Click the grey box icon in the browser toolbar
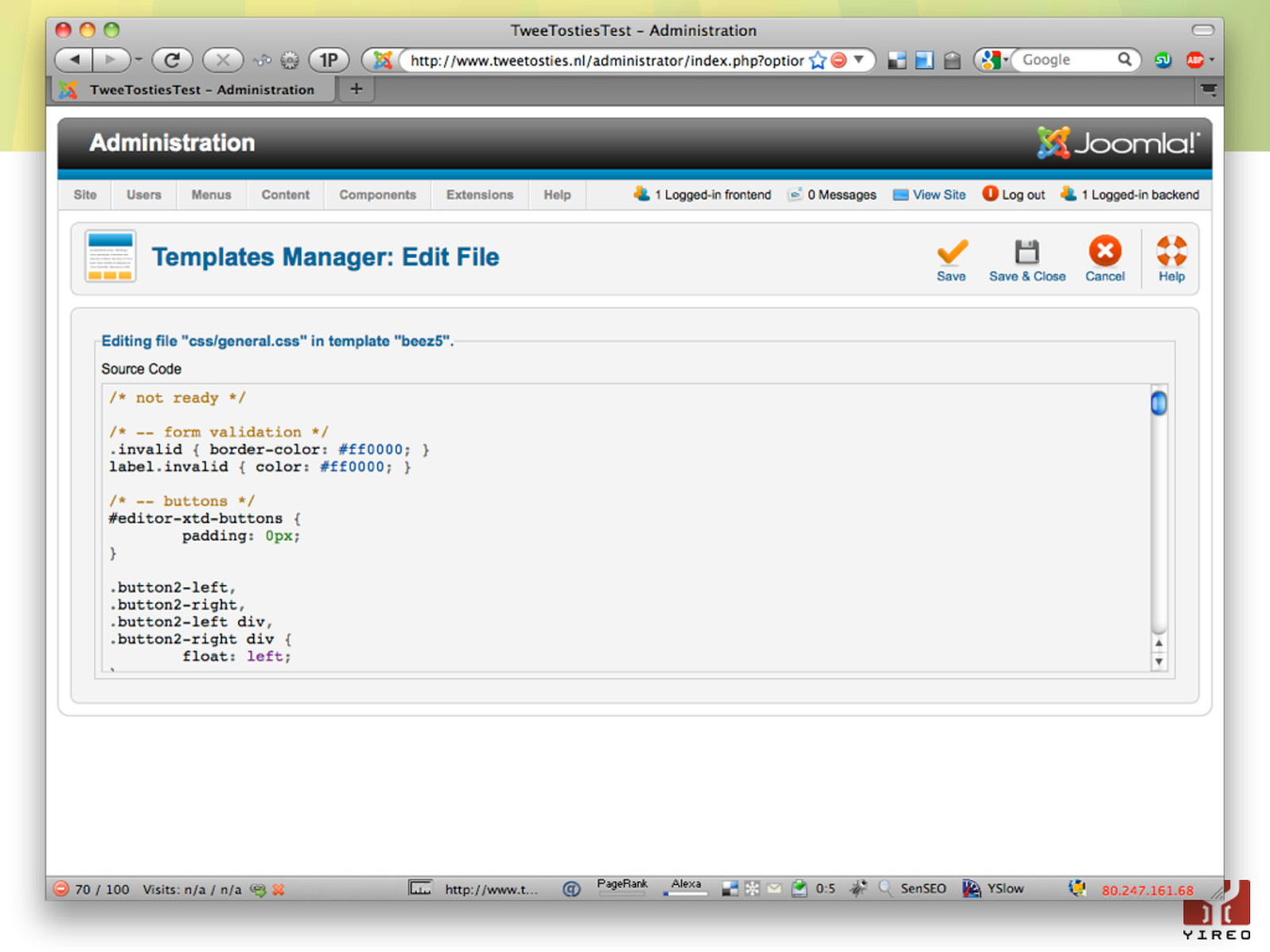Screen dimensions: 1270x952 pyautogui.click(x=952, y=60)
